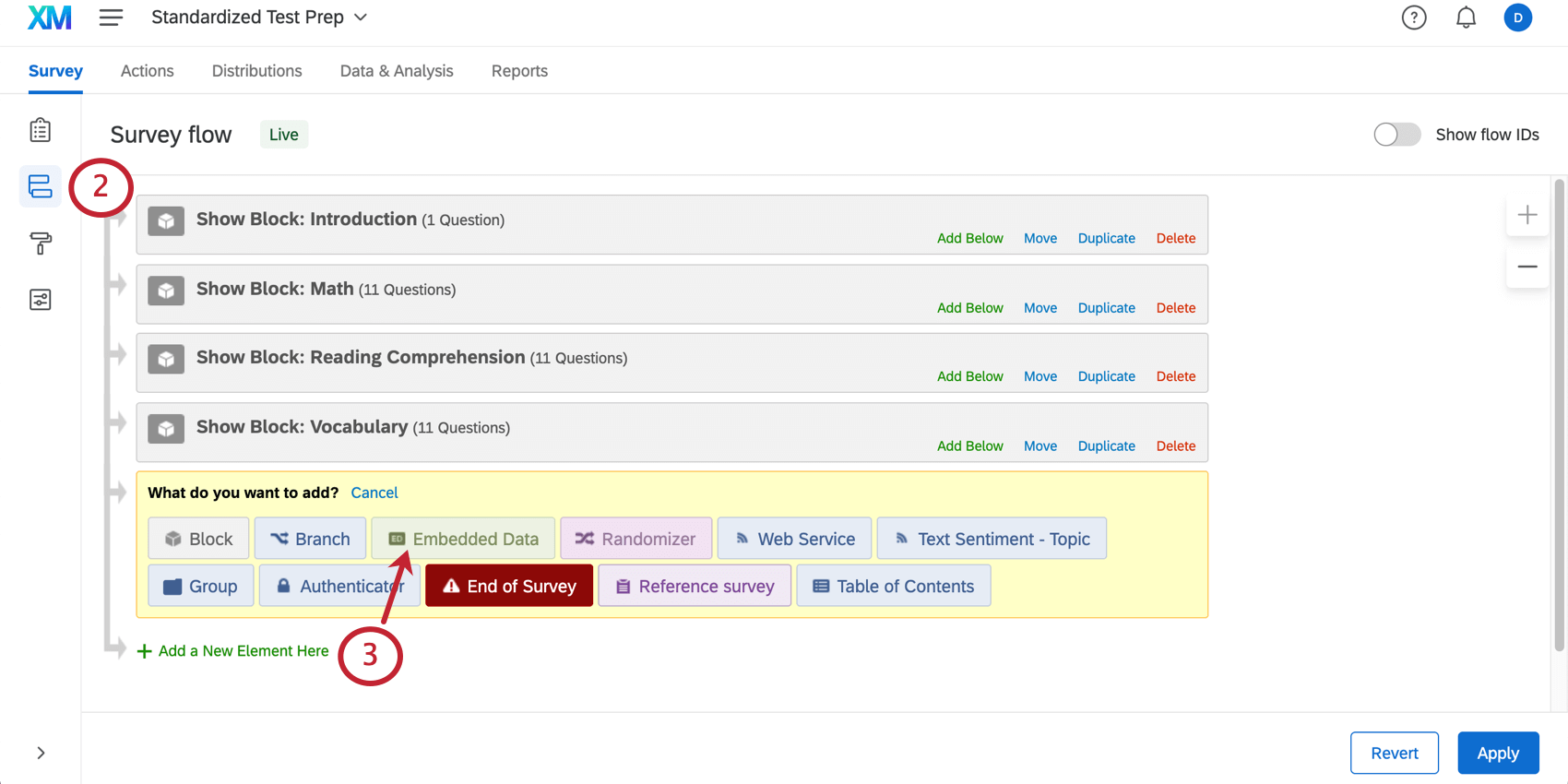Click Move on Math block
This screenshot has width=1568, height=784.
point(1040,308)
